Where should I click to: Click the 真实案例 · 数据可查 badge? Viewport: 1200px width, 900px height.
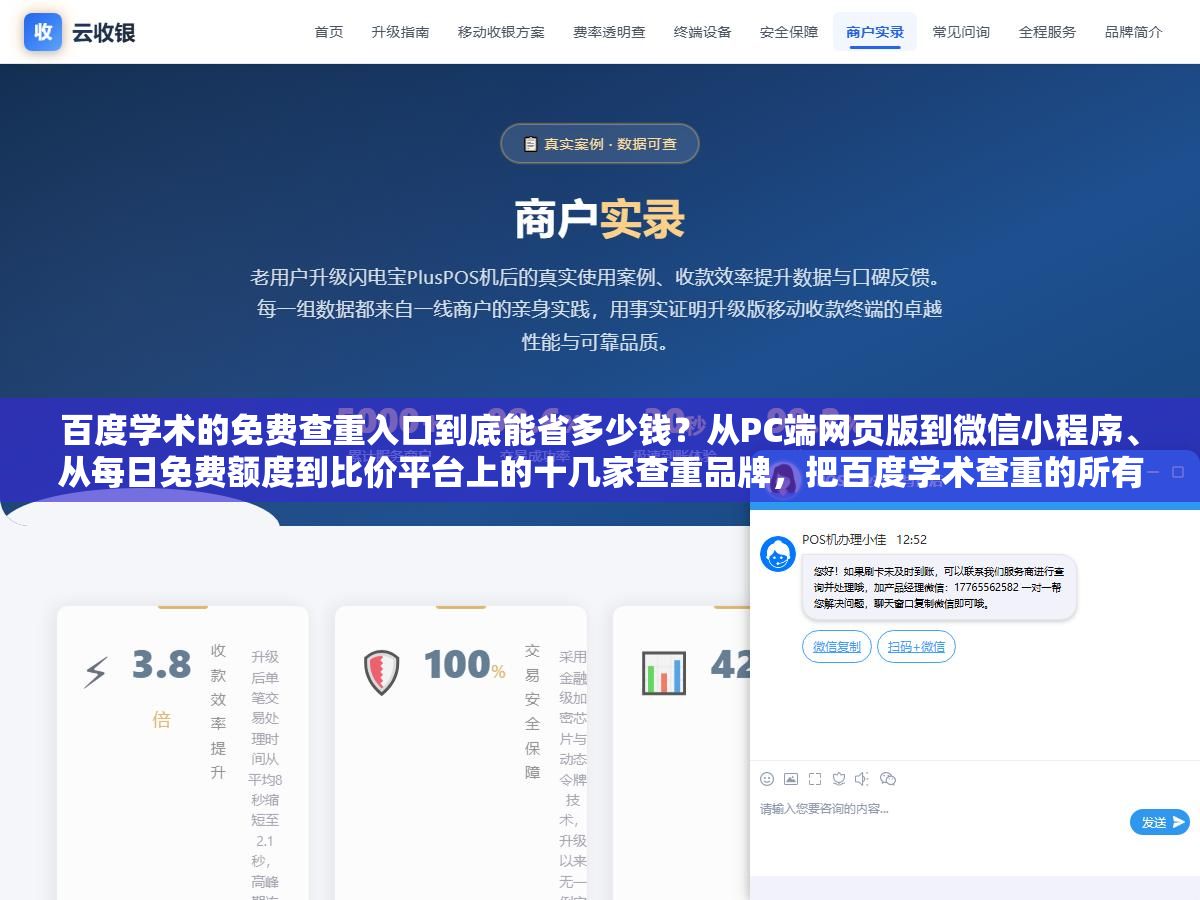click(x=600, y=143)
